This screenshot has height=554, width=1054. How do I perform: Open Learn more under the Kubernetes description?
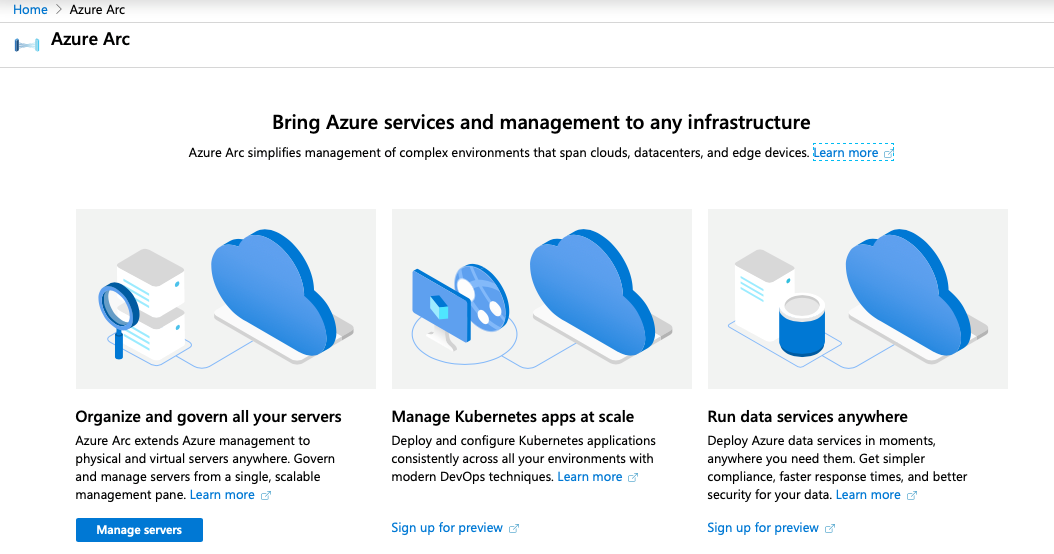coord(590,477)
